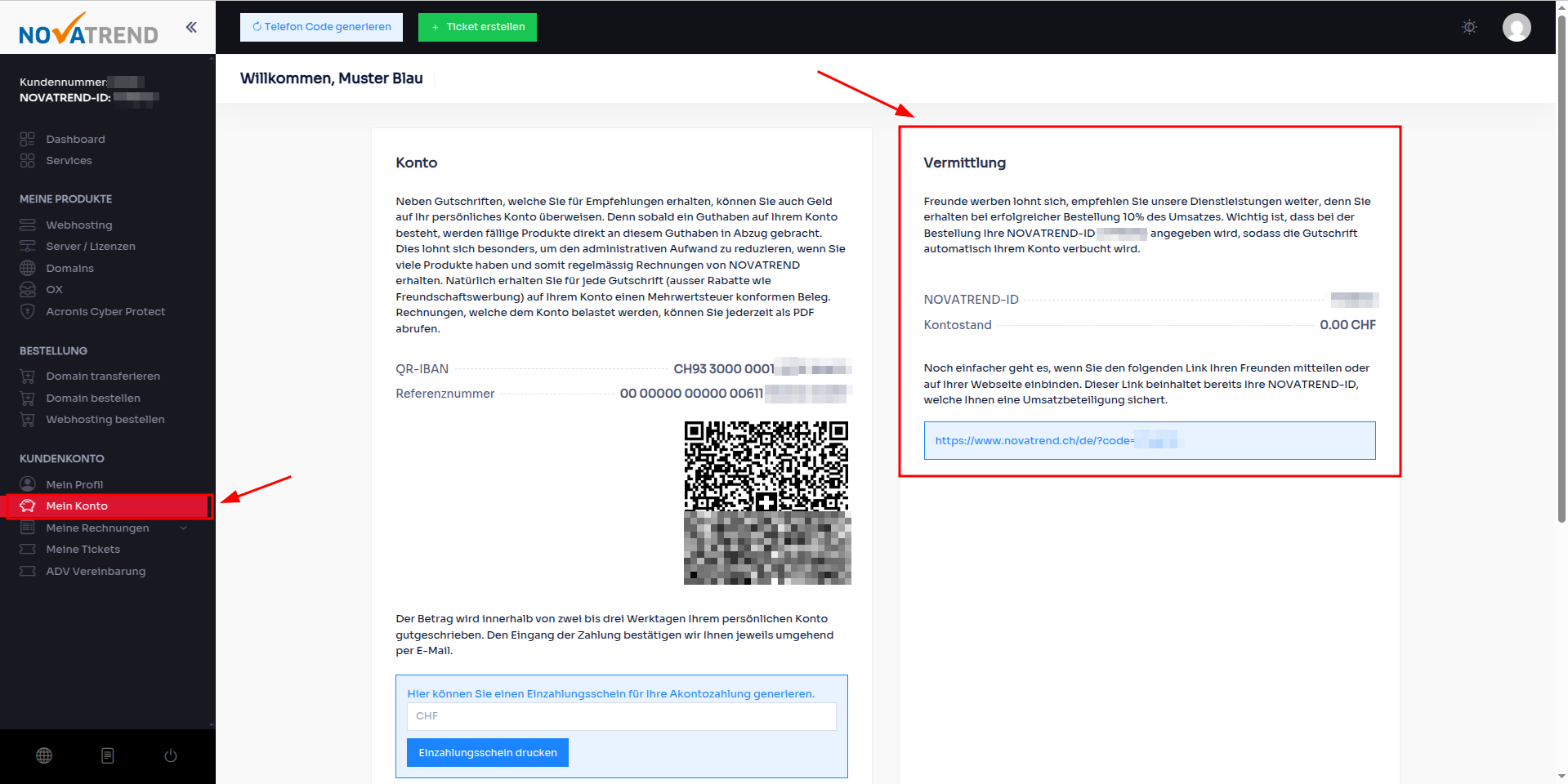The image size is (1568, 784).
Task: Click Einzahlungsschein drucken button
Action: (x=488, y=752)
